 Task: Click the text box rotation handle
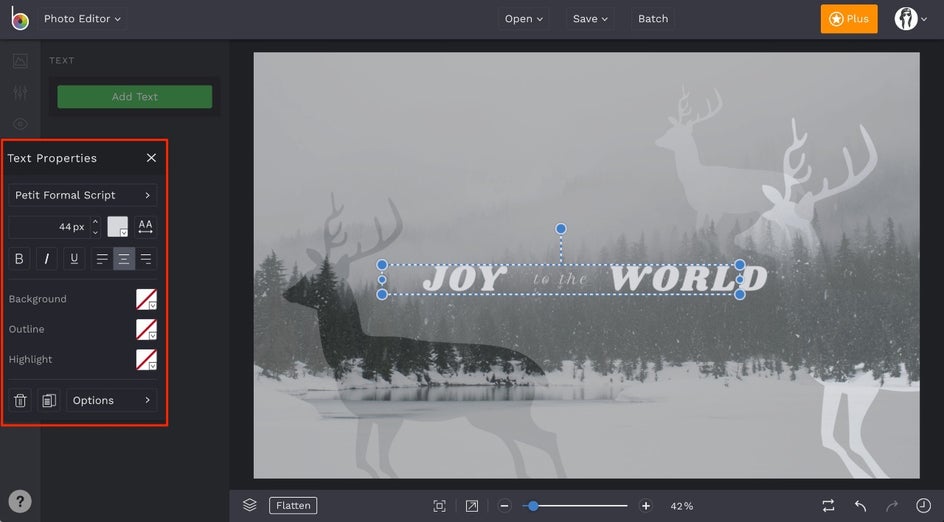(x=560, y=229)
